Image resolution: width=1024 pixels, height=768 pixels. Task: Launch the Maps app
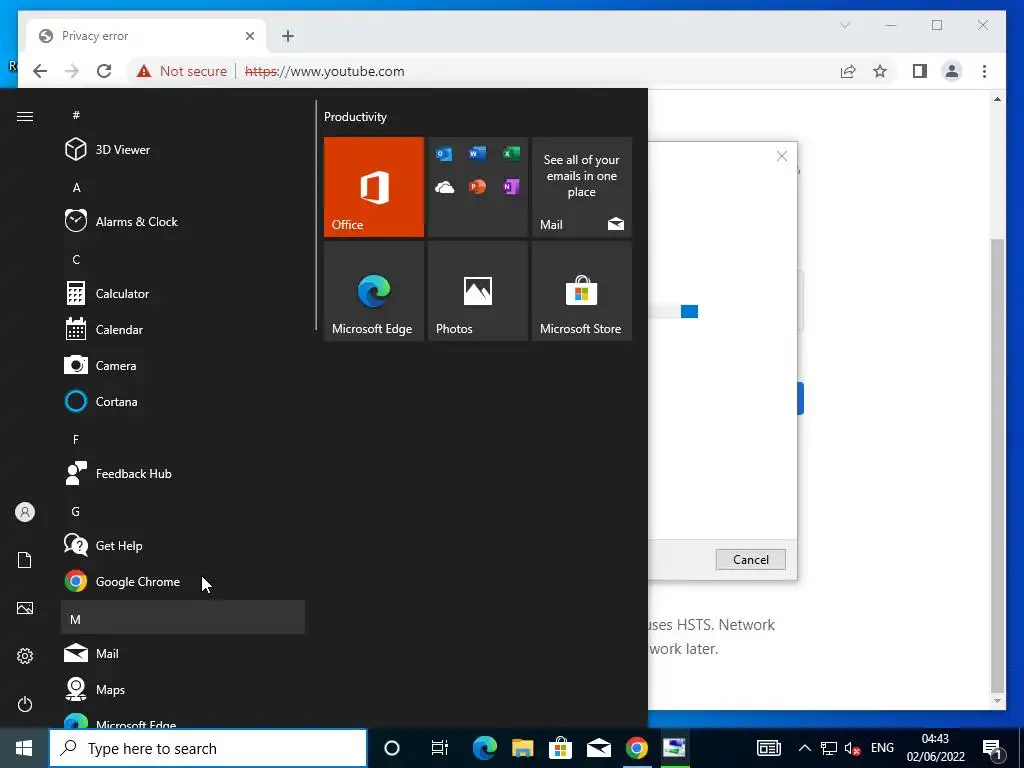click(183, 689)
